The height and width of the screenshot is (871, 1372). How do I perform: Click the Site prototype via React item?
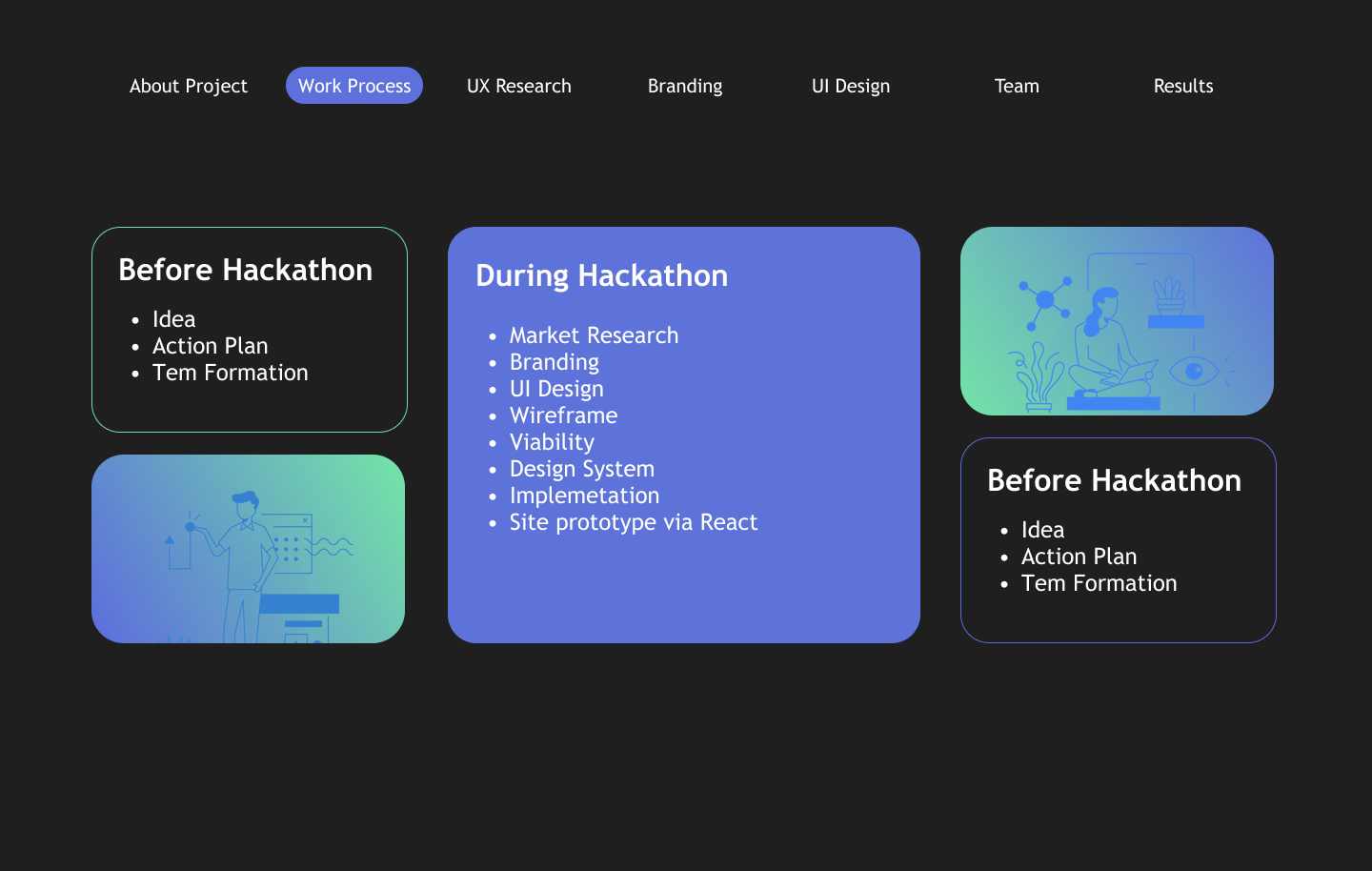(633, 522)
